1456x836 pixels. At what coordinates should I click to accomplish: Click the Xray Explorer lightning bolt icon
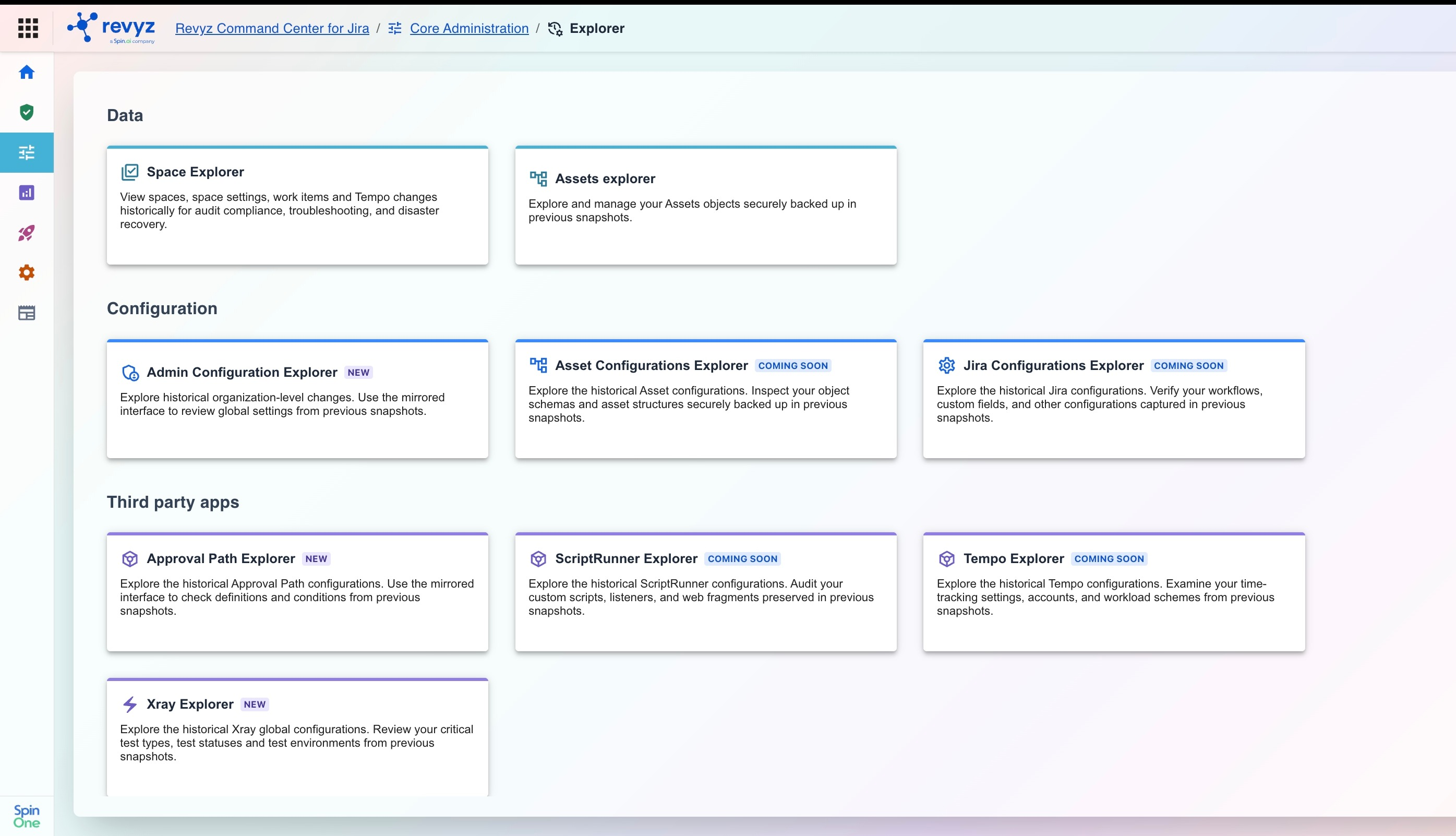click(130, 704)
